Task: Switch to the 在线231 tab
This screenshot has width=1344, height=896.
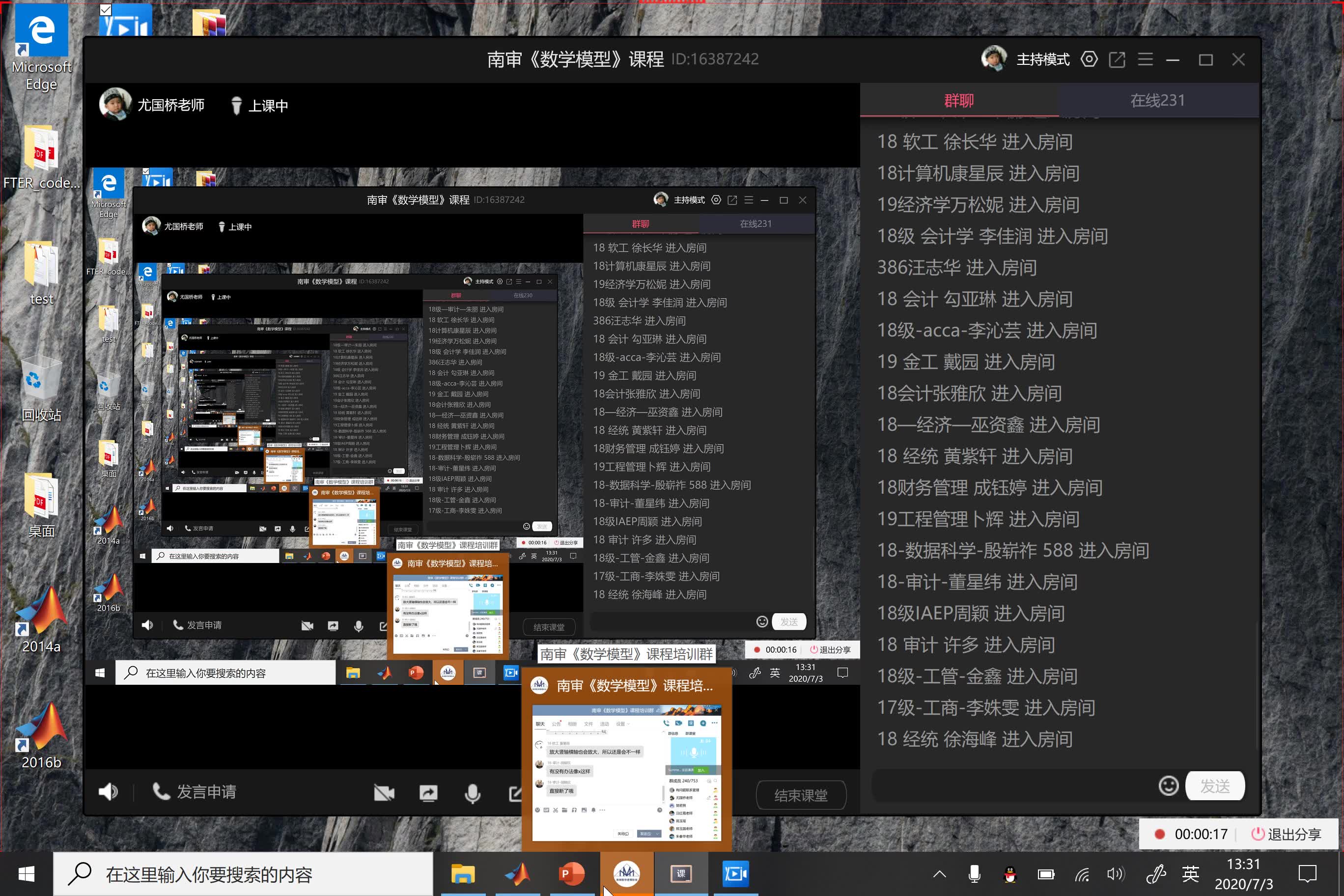Action: 1158,101
